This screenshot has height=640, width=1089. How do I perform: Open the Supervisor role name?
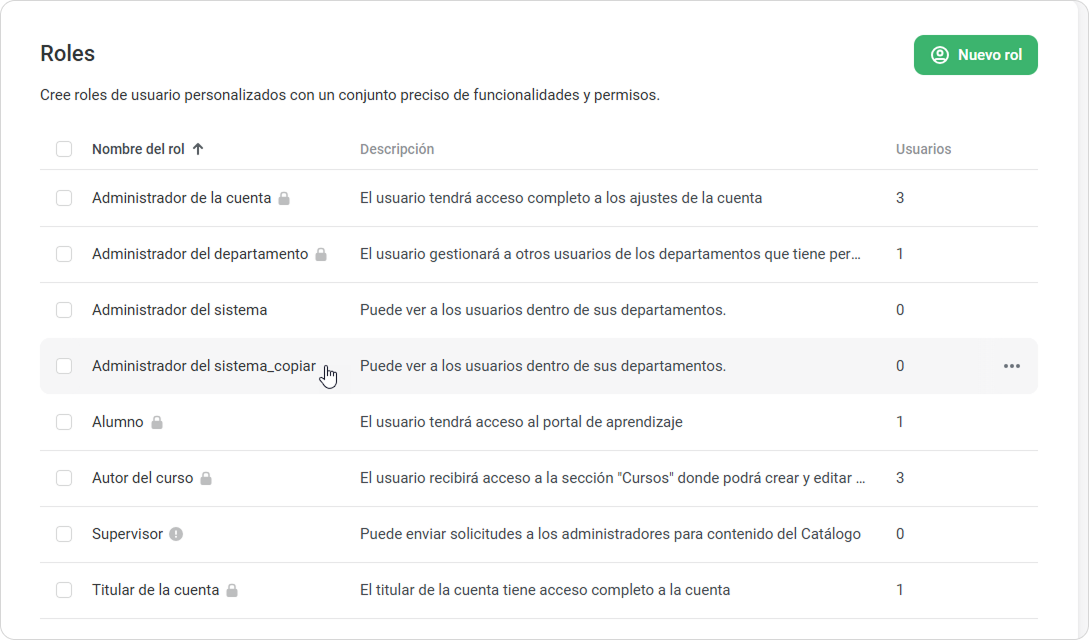(127, 534)
